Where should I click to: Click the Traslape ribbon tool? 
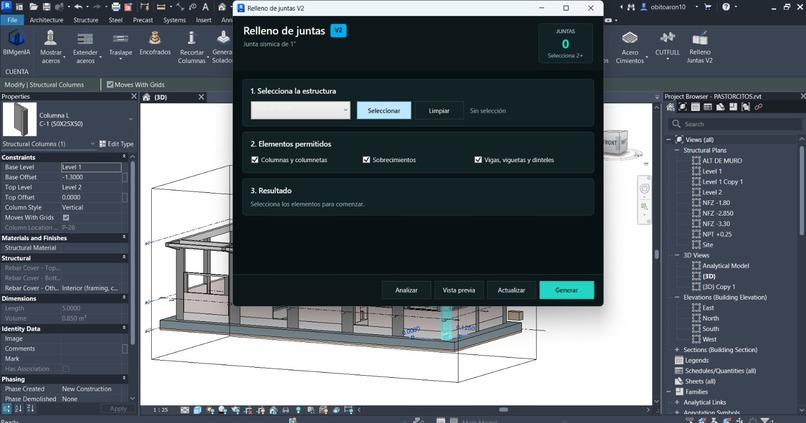[x=120, y=45]
